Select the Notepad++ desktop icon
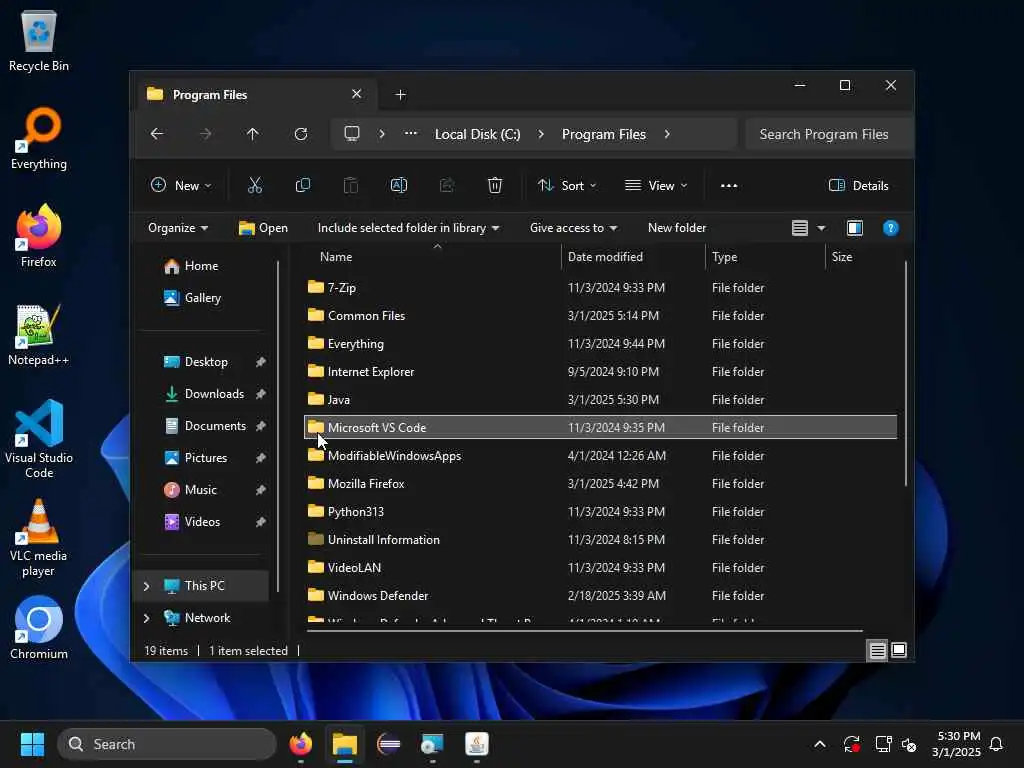 coord(39,335)
